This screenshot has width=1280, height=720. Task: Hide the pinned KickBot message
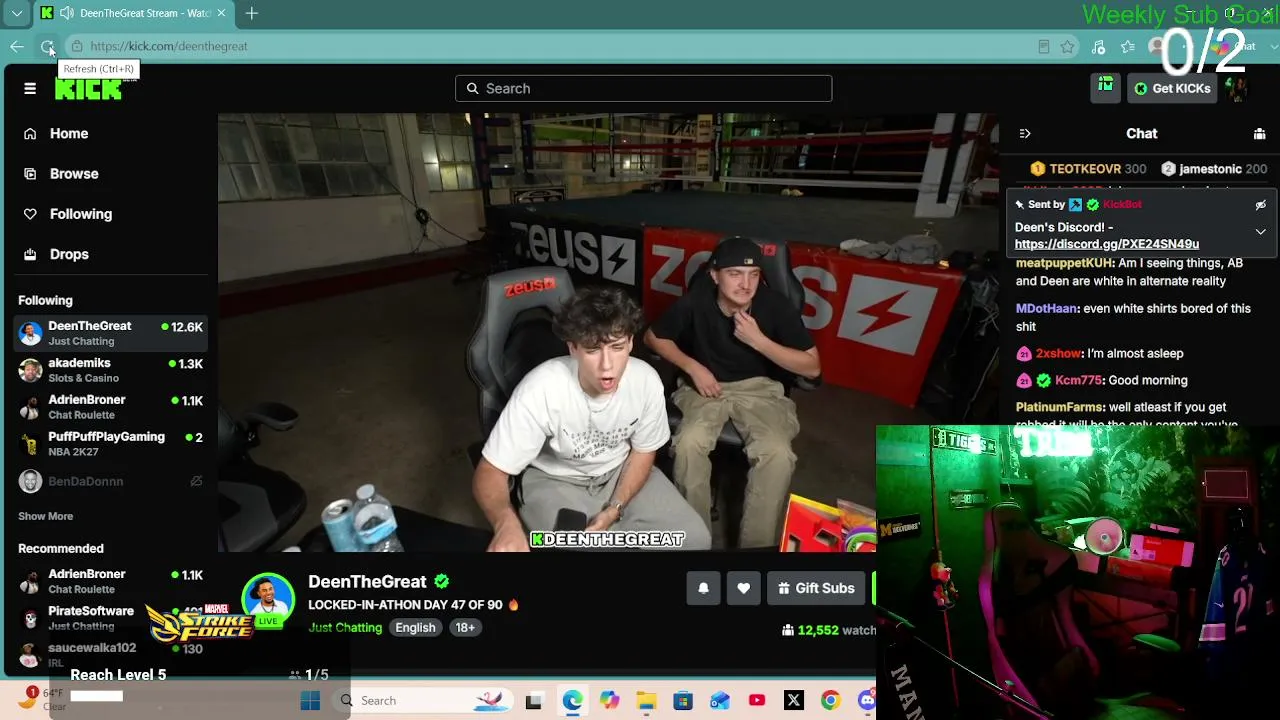pyautogui.click(x=1261, y=205)
